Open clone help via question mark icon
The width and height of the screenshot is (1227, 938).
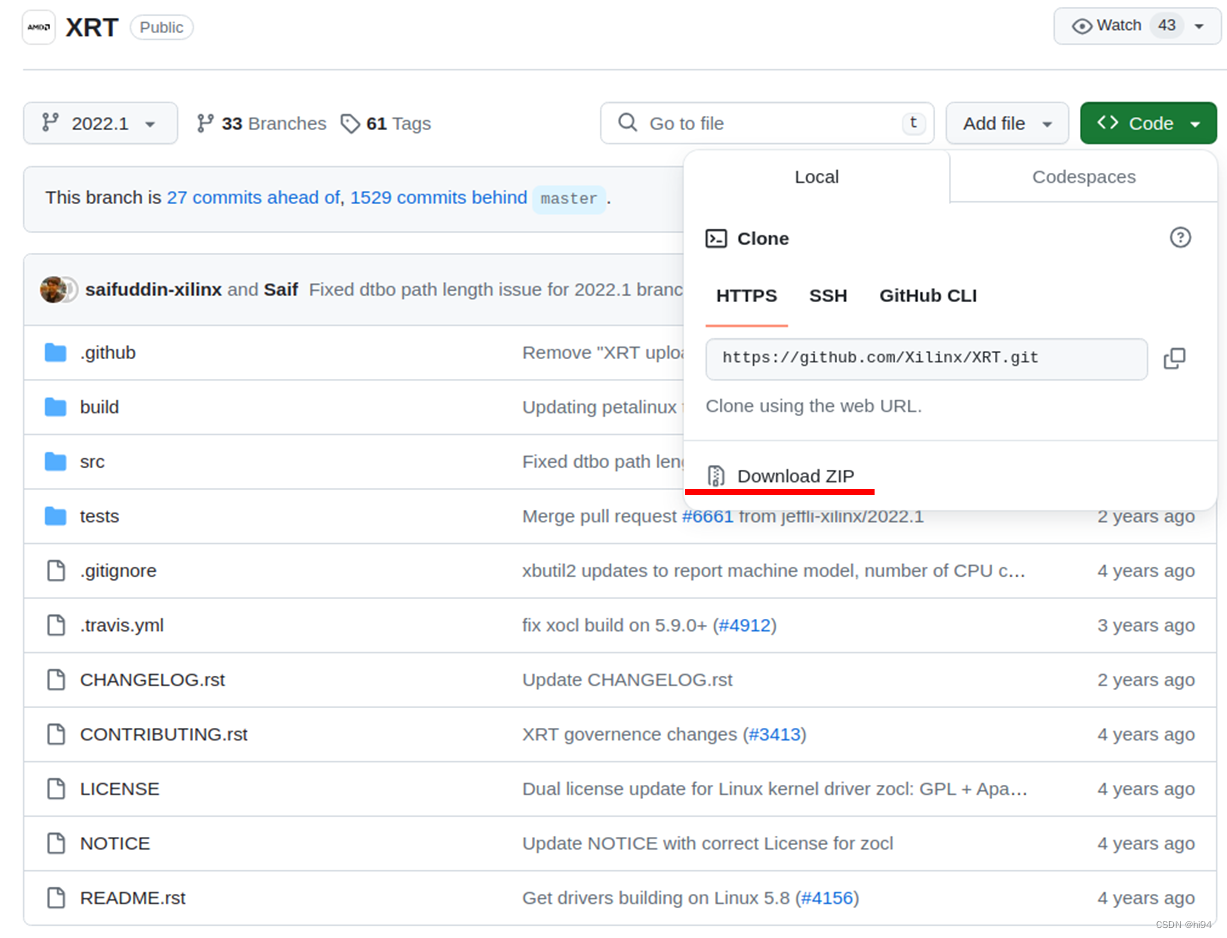click(1180, 238)
